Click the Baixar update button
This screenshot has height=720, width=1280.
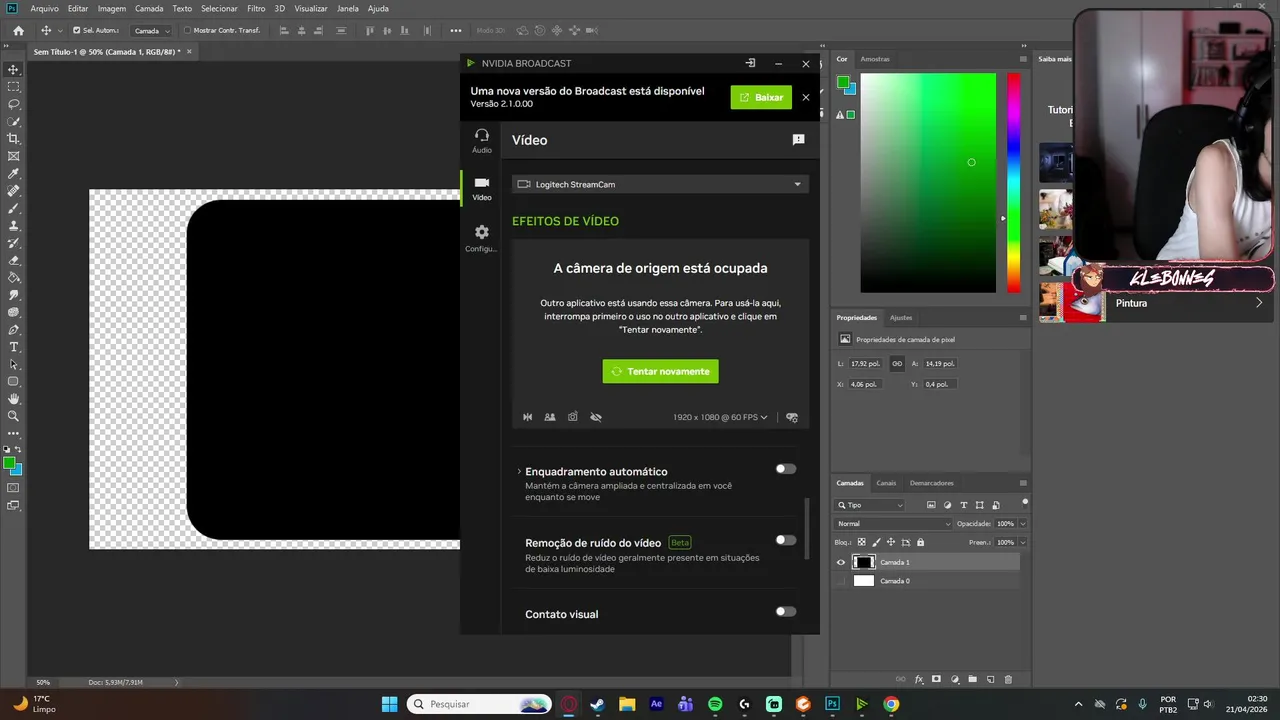pyautogui.click(x=761, y=97)
